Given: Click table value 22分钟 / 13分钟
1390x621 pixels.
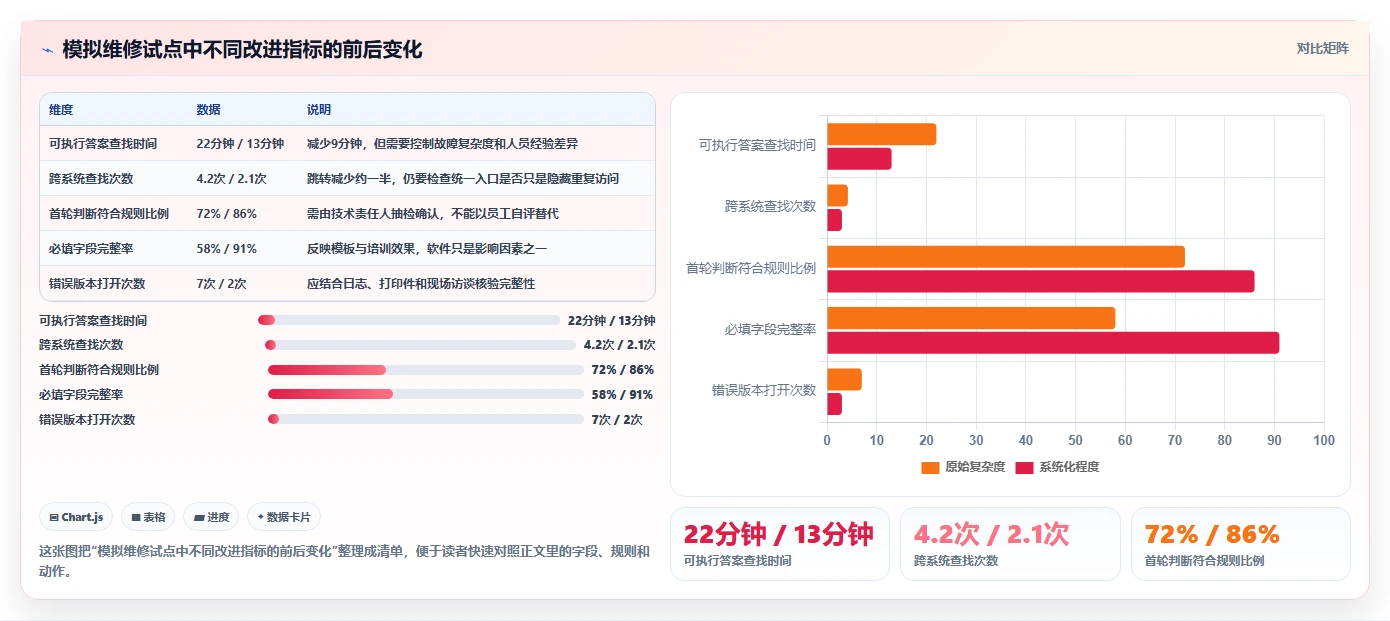Looking at the screenshot, I should (240, 144).
